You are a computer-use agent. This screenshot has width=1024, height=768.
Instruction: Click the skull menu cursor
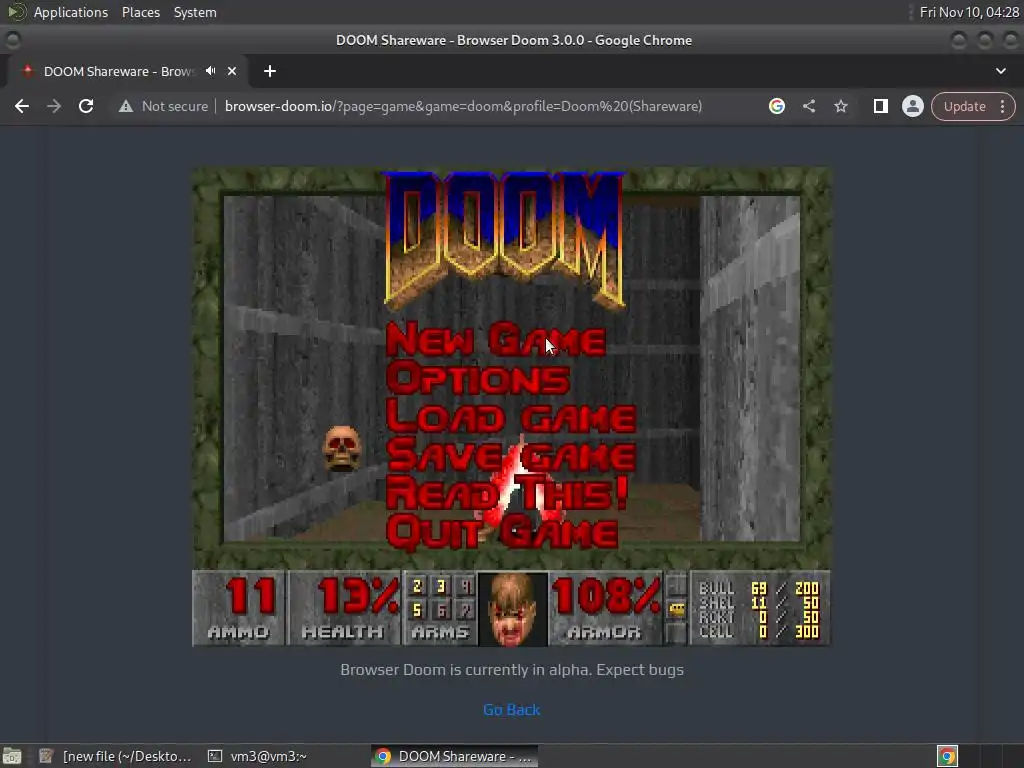point(342,448)
